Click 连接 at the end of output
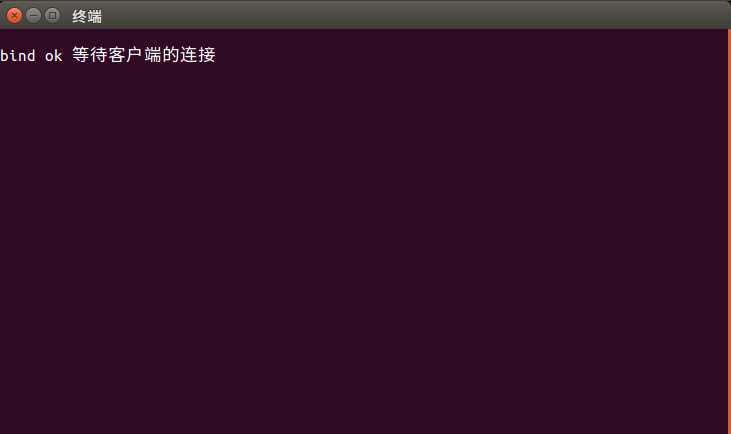This screenshot has width=731, height=434. (198, 55)
